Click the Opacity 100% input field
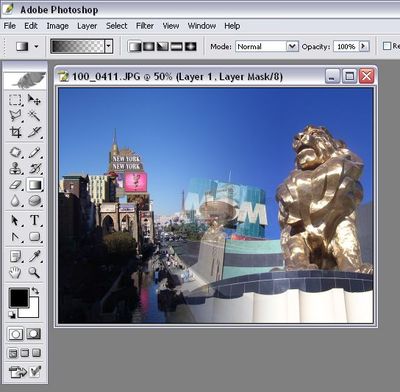The image size is (400, 392). (346, 46)
